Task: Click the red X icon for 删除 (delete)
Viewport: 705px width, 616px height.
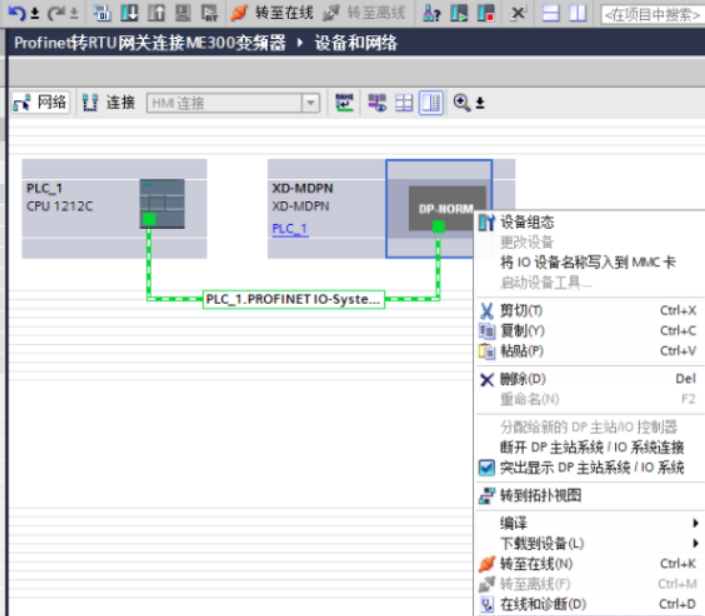Action: click(488, 379)
